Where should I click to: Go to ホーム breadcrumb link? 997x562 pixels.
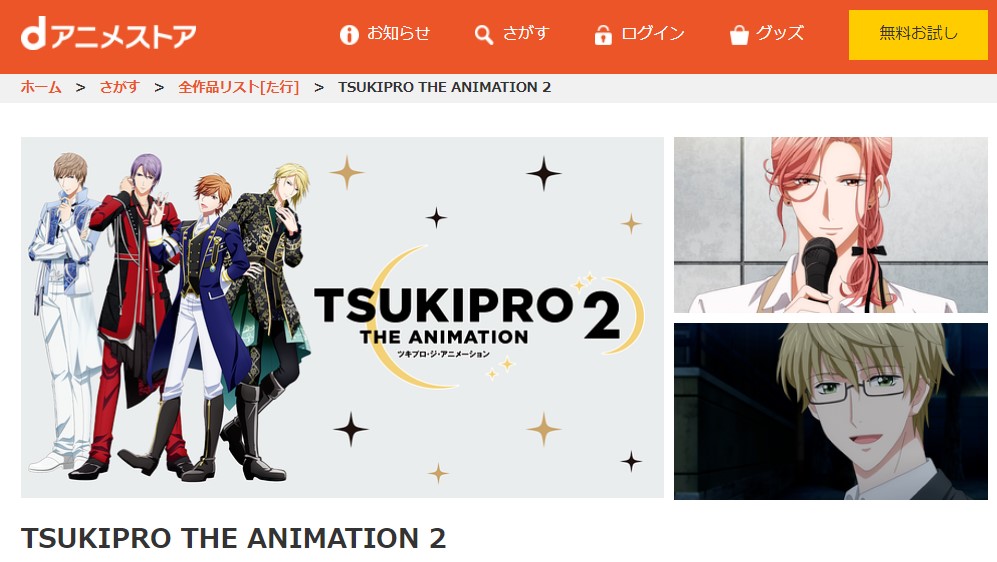[41, 87]
